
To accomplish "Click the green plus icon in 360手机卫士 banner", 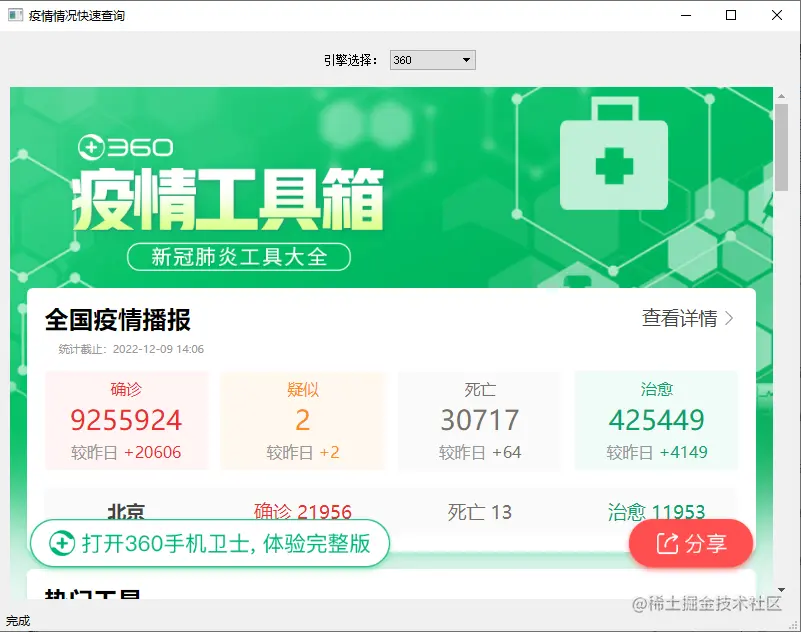I will (x=62, y=543).
